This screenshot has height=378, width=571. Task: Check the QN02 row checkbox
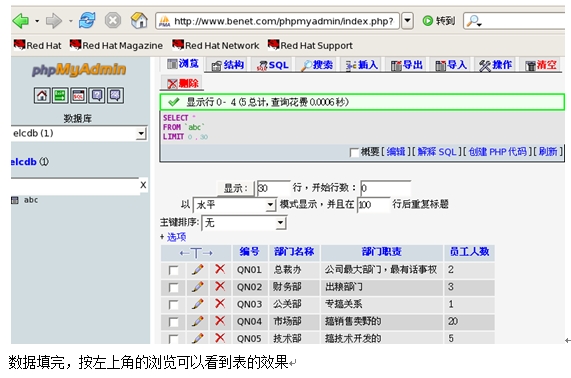pyautogui.click(x=174, y=288)
